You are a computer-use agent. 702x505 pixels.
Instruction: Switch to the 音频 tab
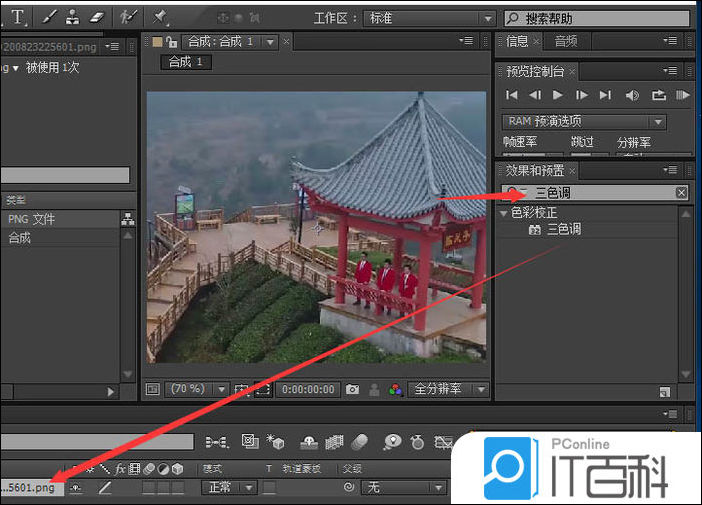[x=566, y=41]
